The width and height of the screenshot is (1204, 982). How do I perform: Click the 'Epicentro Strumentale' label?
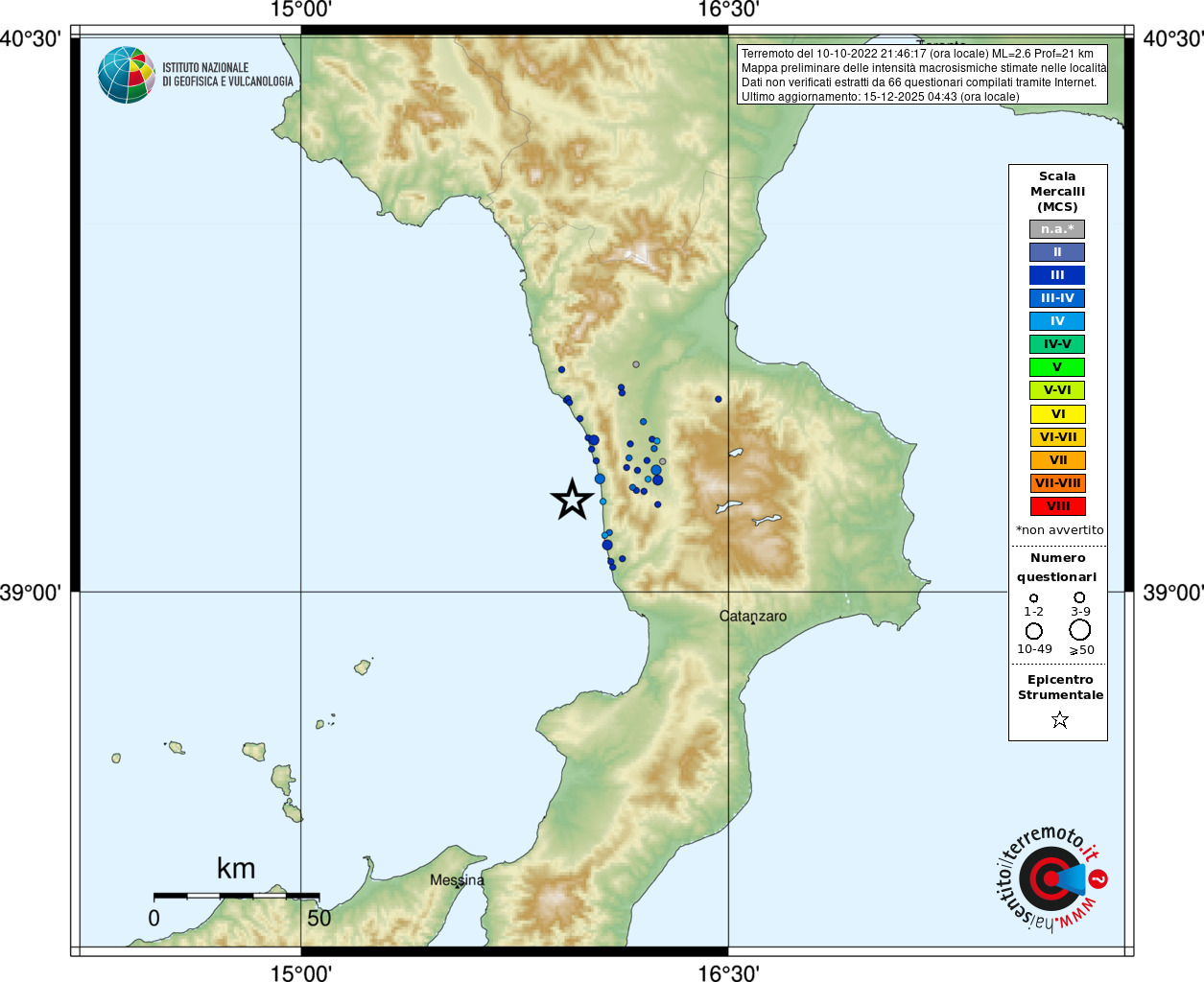click(1060, 688)
